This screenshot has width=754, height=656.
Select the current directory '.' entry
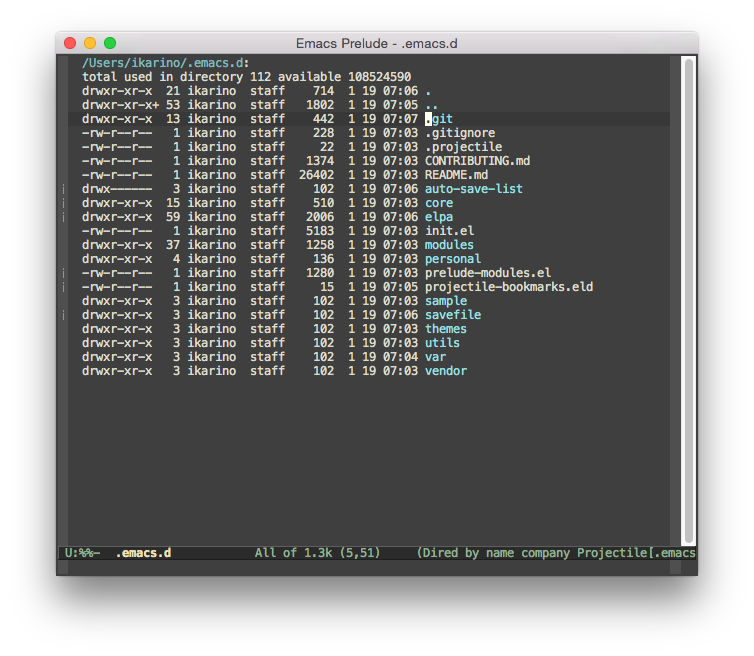point(428,91)
